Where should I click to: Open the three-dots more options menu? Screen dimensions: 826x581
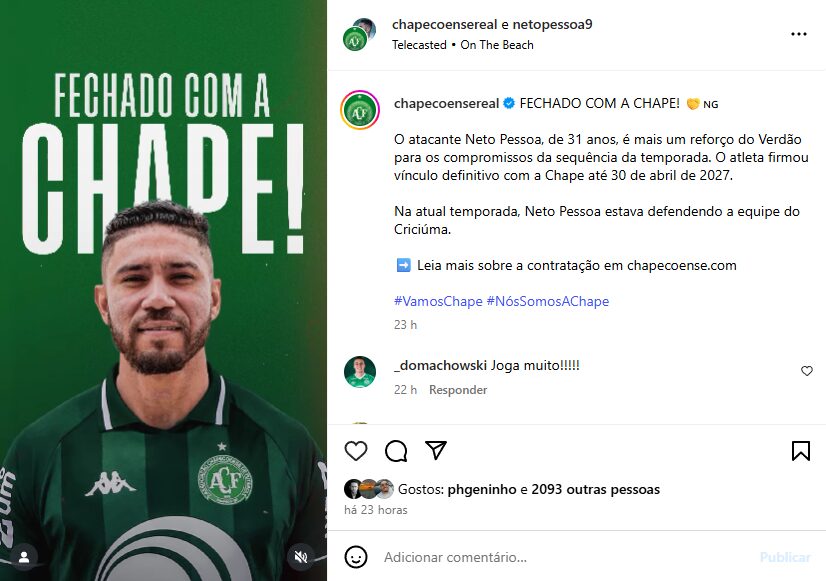(x=799, y=34)
